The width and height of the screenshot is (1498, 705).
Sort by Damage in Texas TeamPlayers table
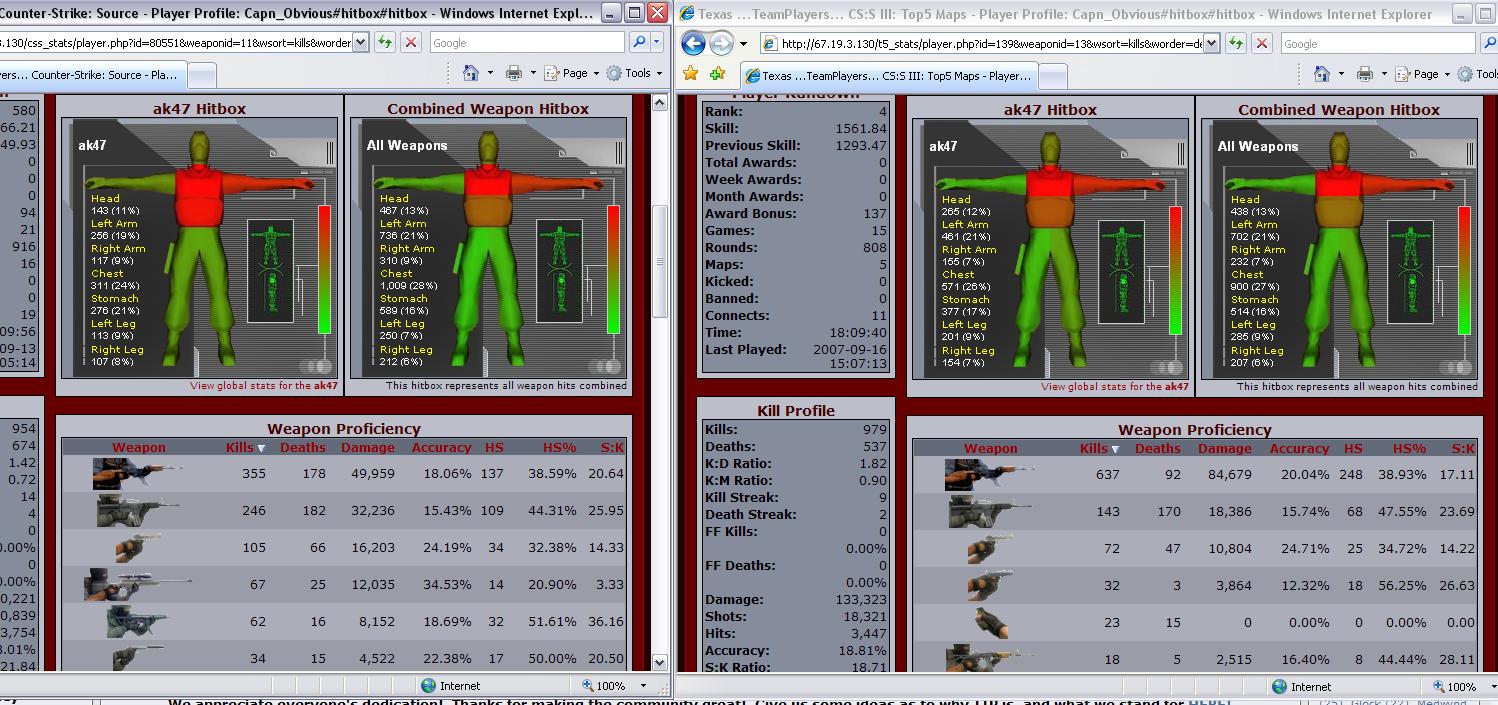pyautogui.click(x=1225, y=448)
